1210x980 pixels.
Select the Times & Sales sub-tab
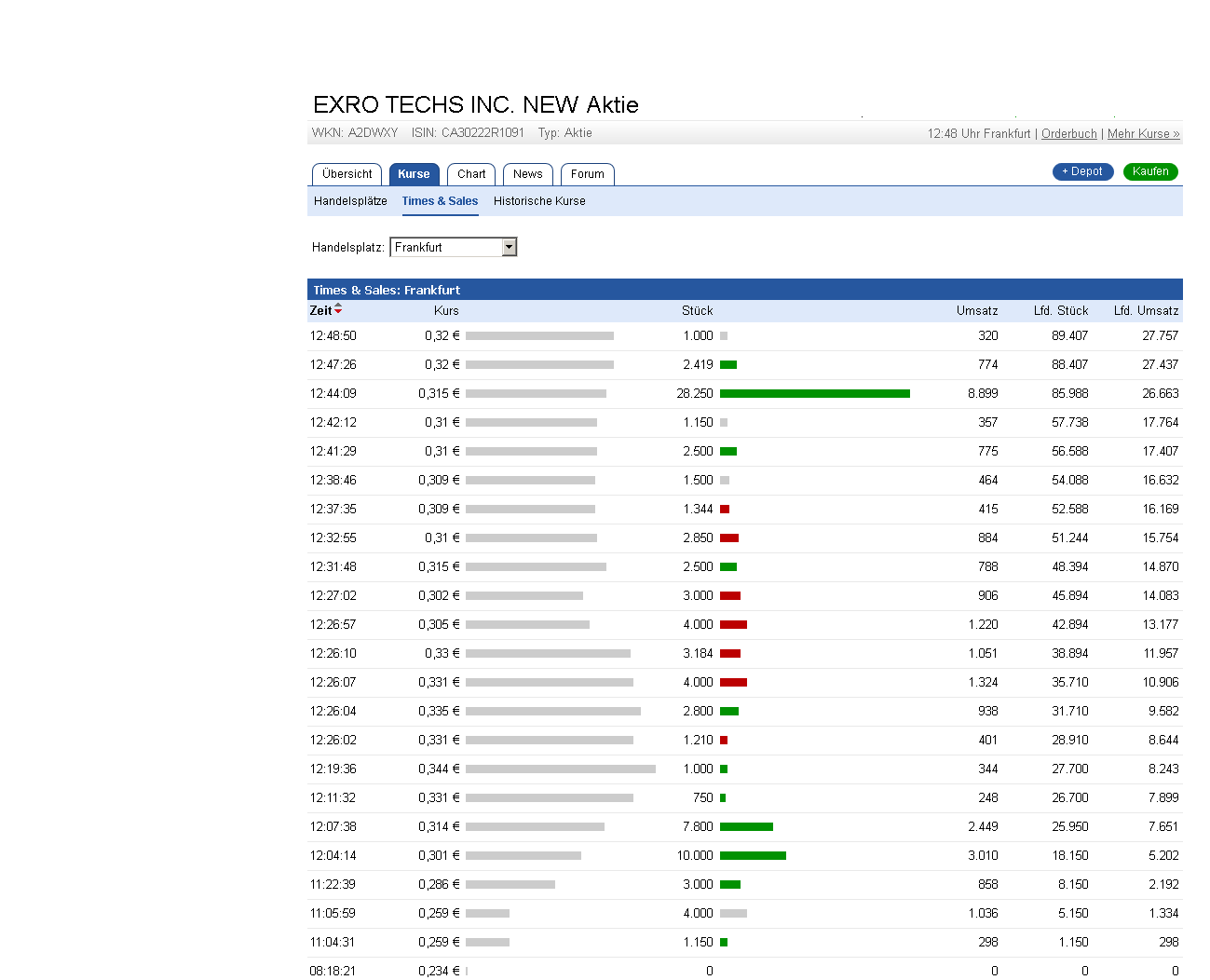coord(440,201)
